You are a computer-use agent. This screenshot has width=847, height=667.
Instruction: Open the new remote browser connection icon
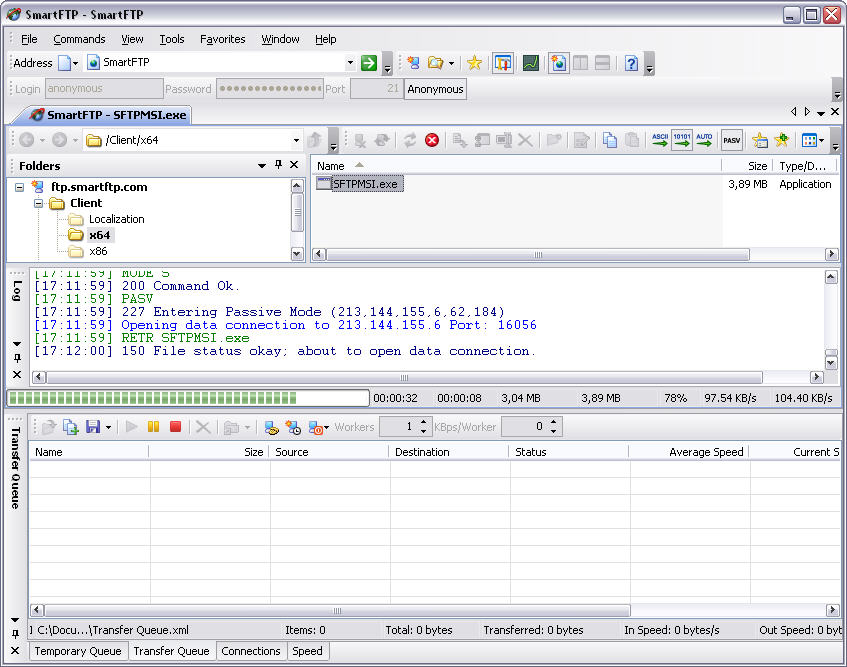(413, 63)
